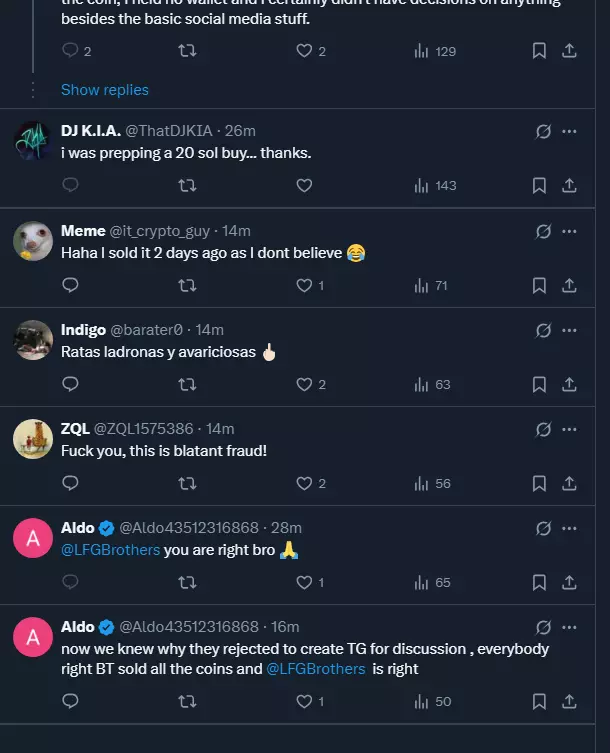Reply to Aldo's 16m tweet

[70, 701]
